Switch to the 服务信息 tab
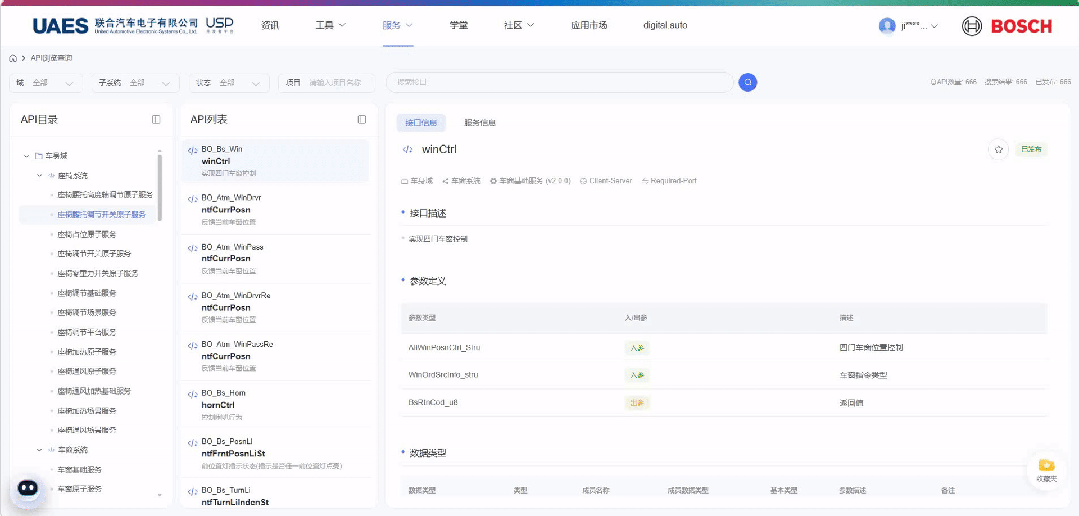1079x516 pixels. coord(480,123)
